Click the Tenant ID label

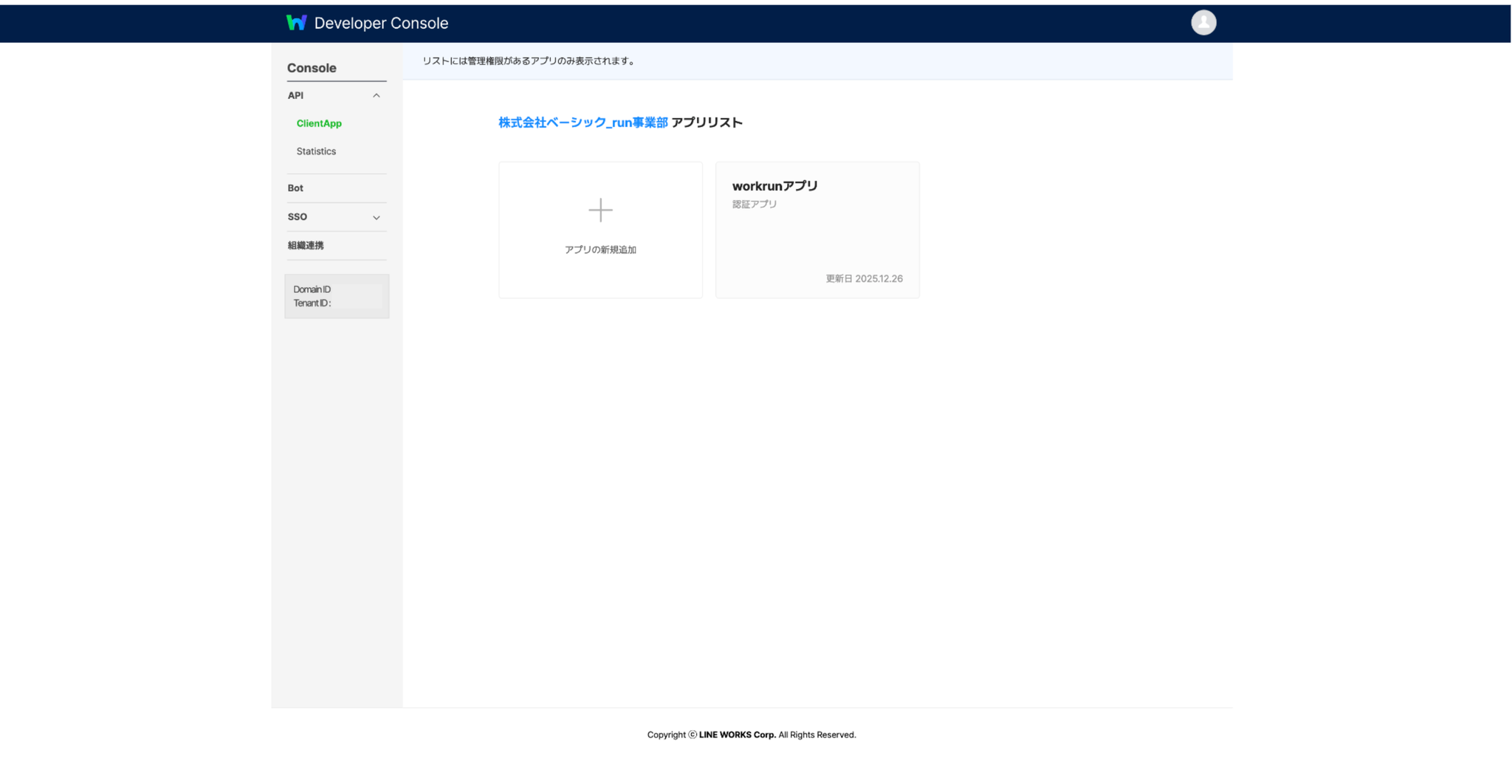pyautogui.click(x=312, y=303)
